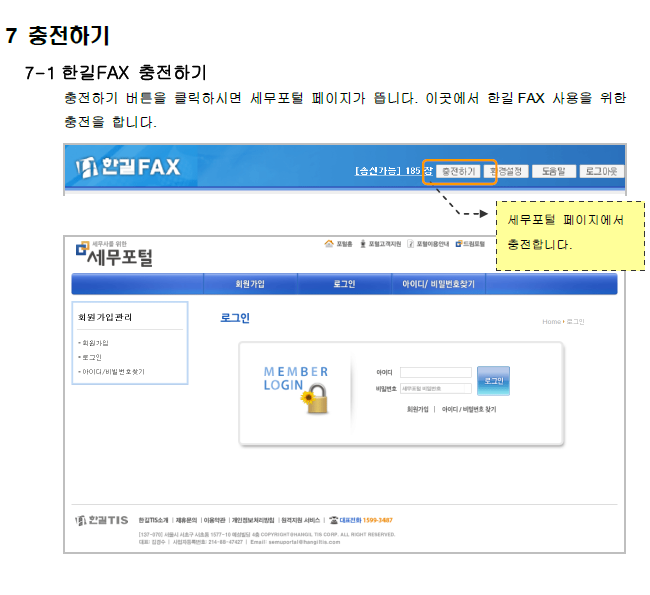Click the 비밀번호 password field
The image size is (650, 595).
(435, 387)
